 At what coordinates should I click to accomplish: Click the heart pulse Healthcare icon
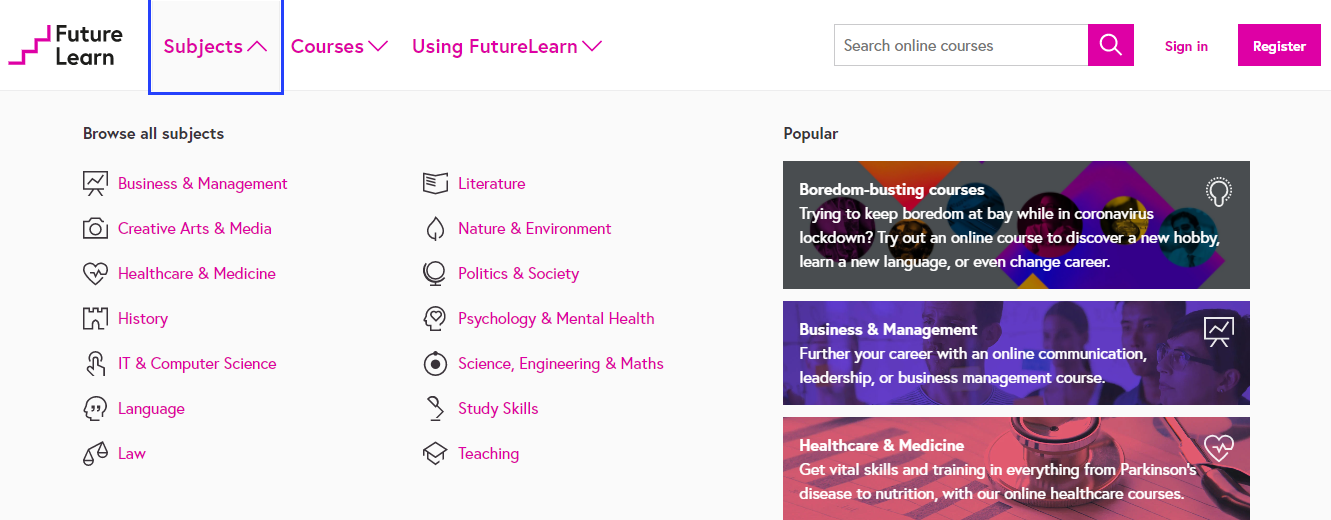pyautogui.click(x=95, y=273)
